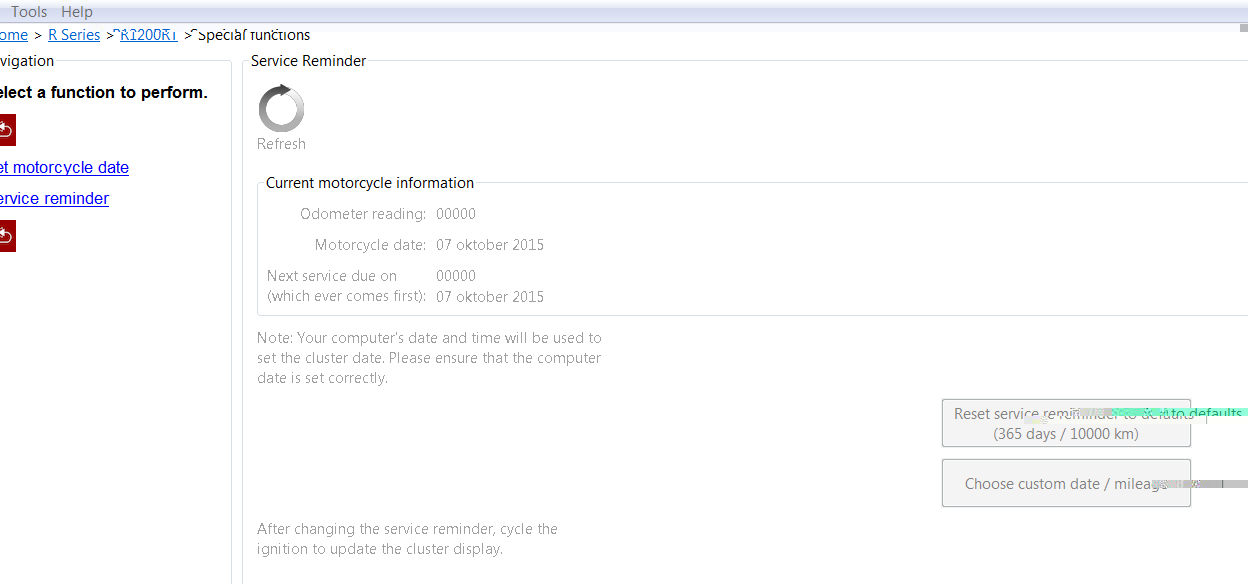Open the Set motorcycle date function
1248x584 pixels.
click(64, 168)
